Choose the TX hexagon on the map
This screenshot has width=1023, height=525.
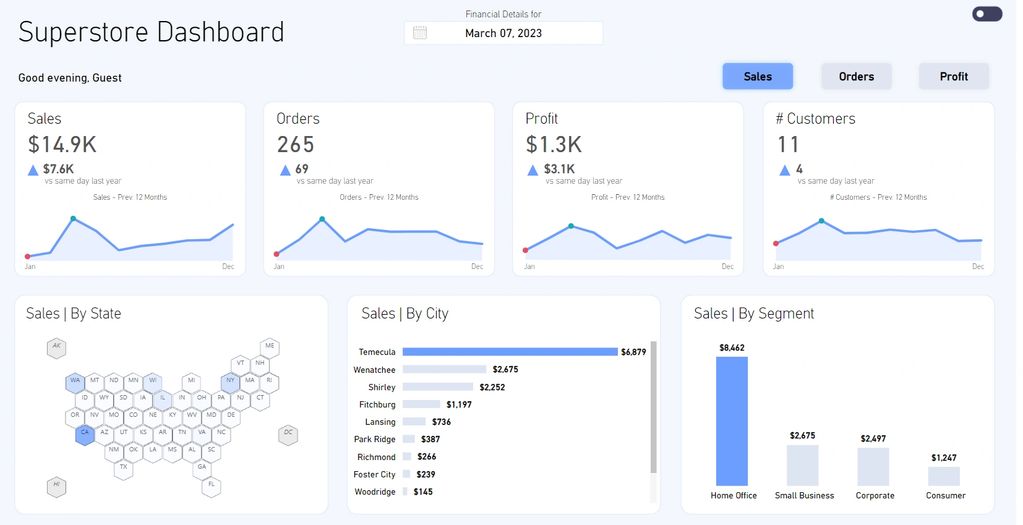click(x=124, y=467)
